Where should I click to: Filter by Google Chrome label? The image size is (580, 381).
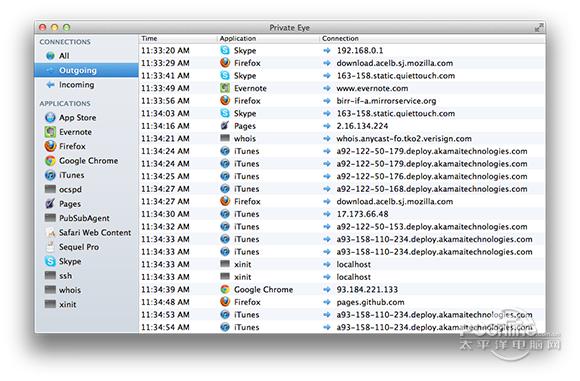tap(89, 161)
